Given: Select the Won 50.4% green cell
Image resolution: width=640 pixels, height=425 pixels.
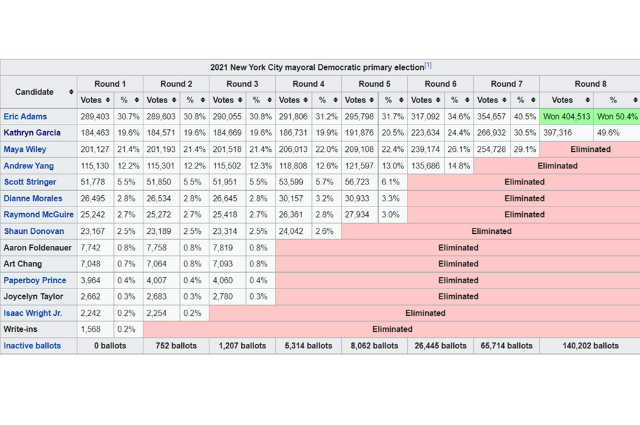Looking at the screenshot, I should click(617, 117).
